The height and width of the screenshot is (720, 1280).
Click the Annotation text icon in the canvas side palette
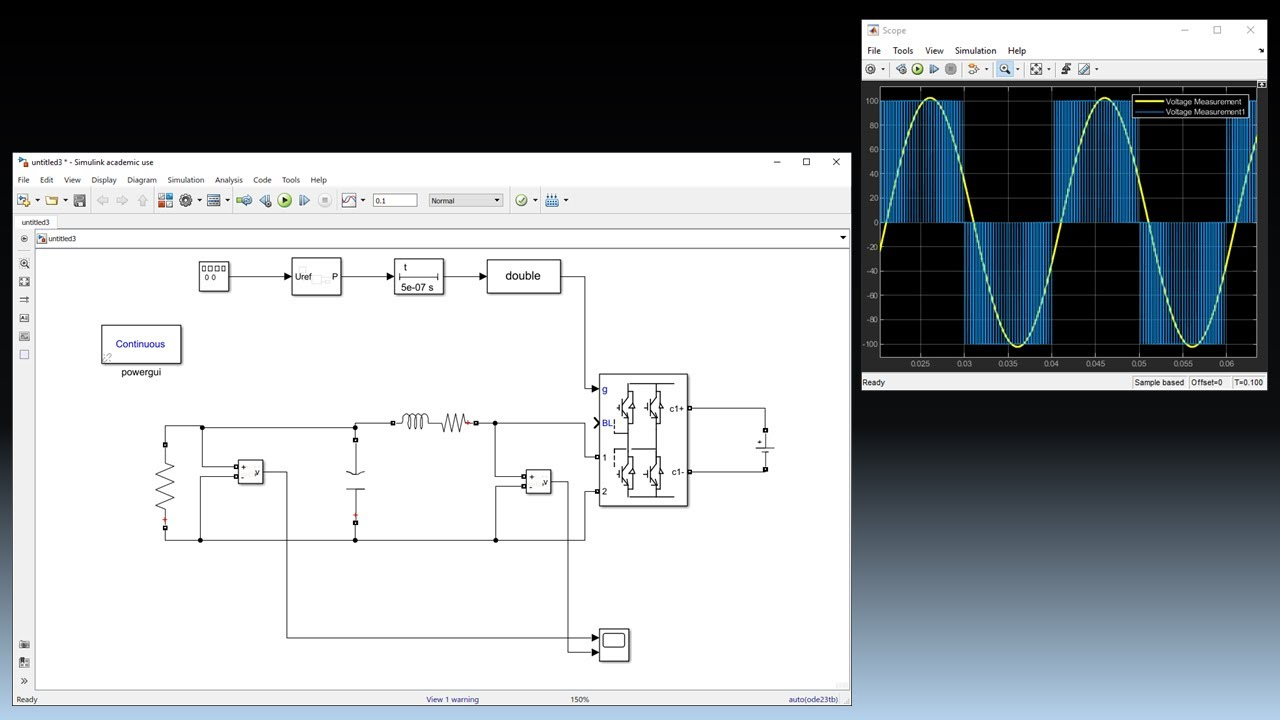[x=25, y=318]
